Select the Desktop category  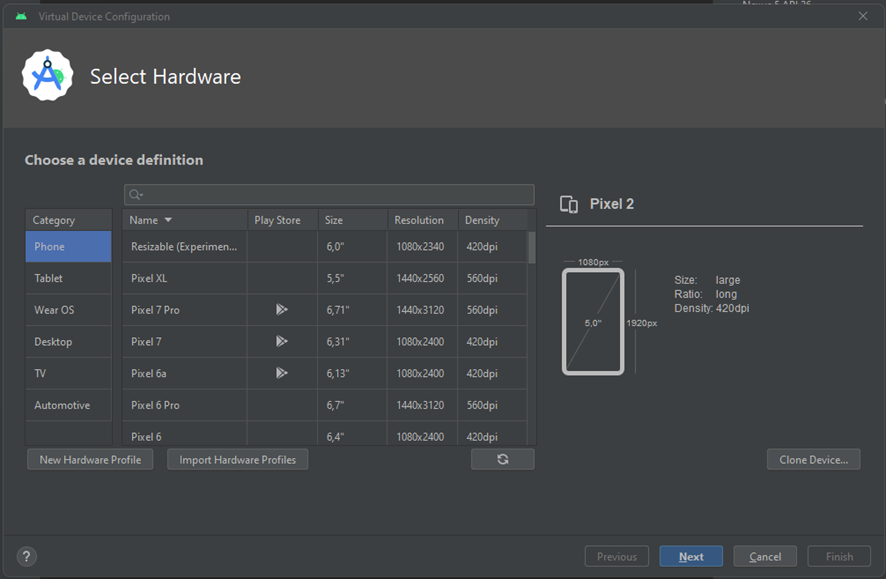(x=68, y=341)
